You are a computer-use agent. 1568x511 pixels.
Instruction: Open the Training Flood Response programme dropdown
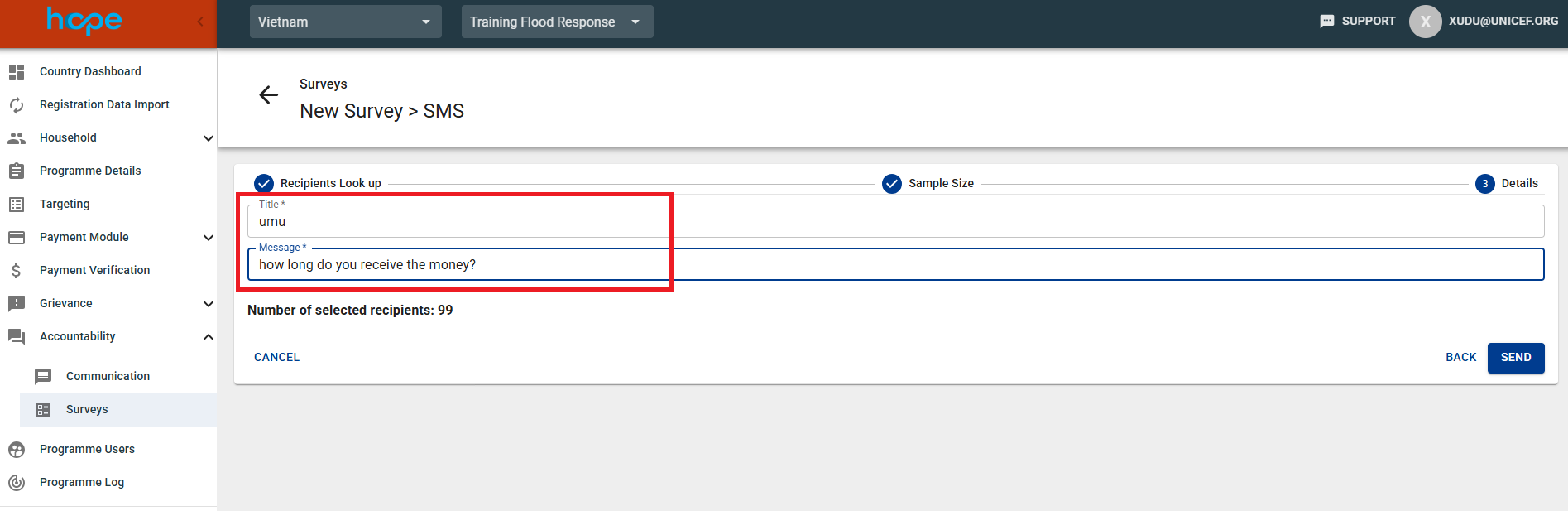click(557, 22)
